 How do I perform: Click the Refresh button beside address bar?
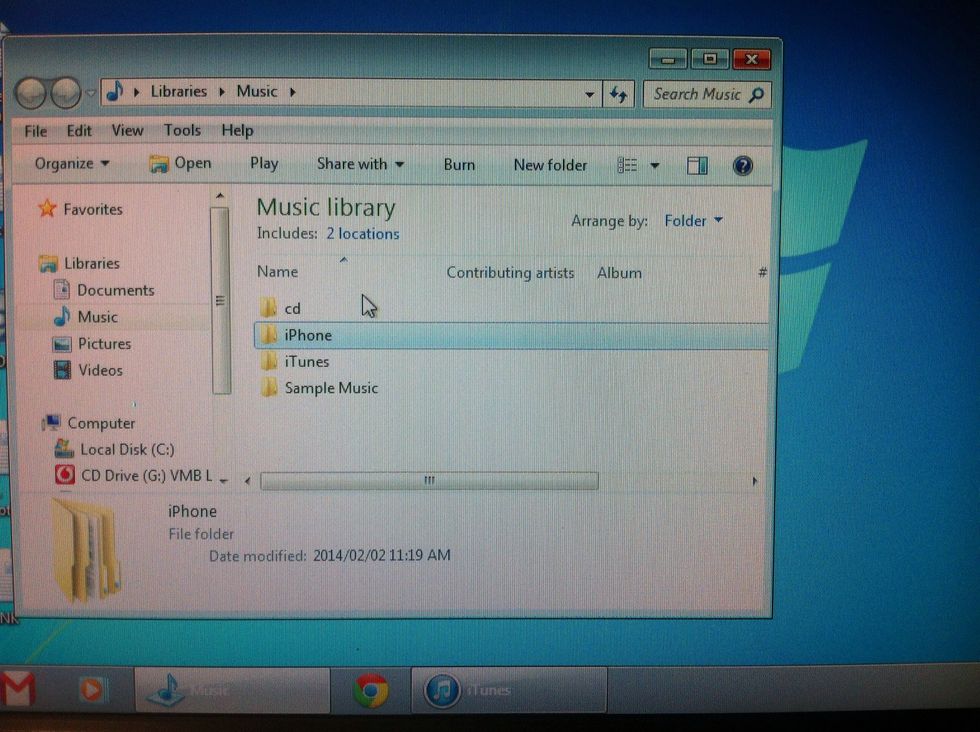(618, 94)
